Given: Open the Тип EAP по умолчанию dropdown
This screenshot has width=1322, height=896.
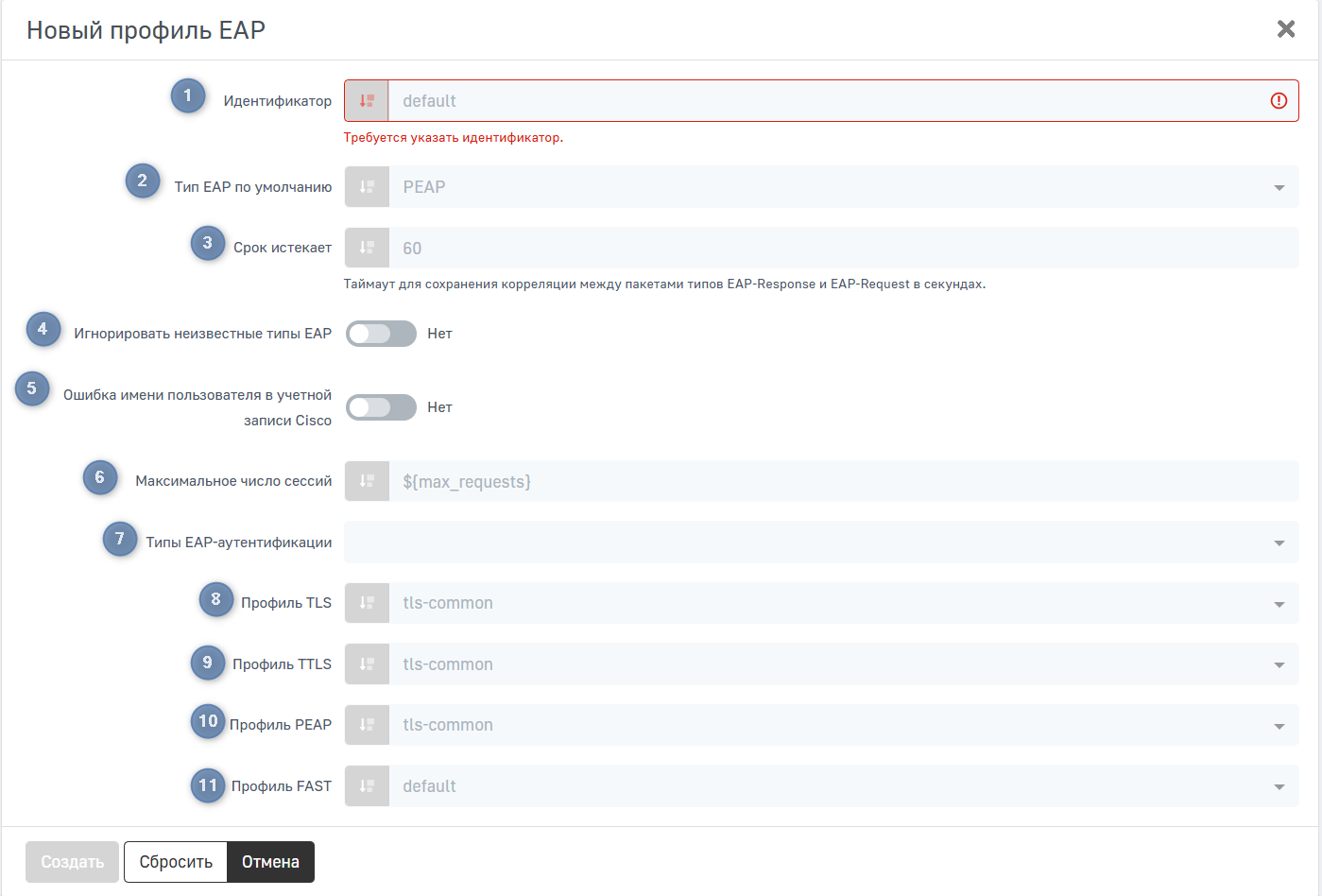Looking at the screenshot, I should (x=832, y=187).
